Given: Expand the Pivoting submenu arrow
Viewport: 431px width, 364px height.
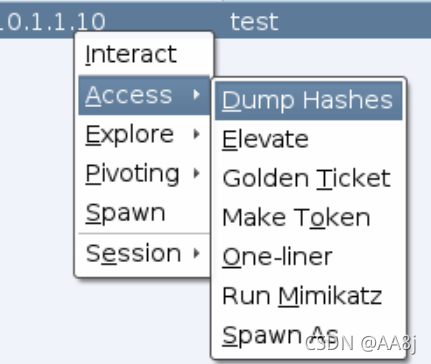Looking at the screenshot, I should [197, 173].
